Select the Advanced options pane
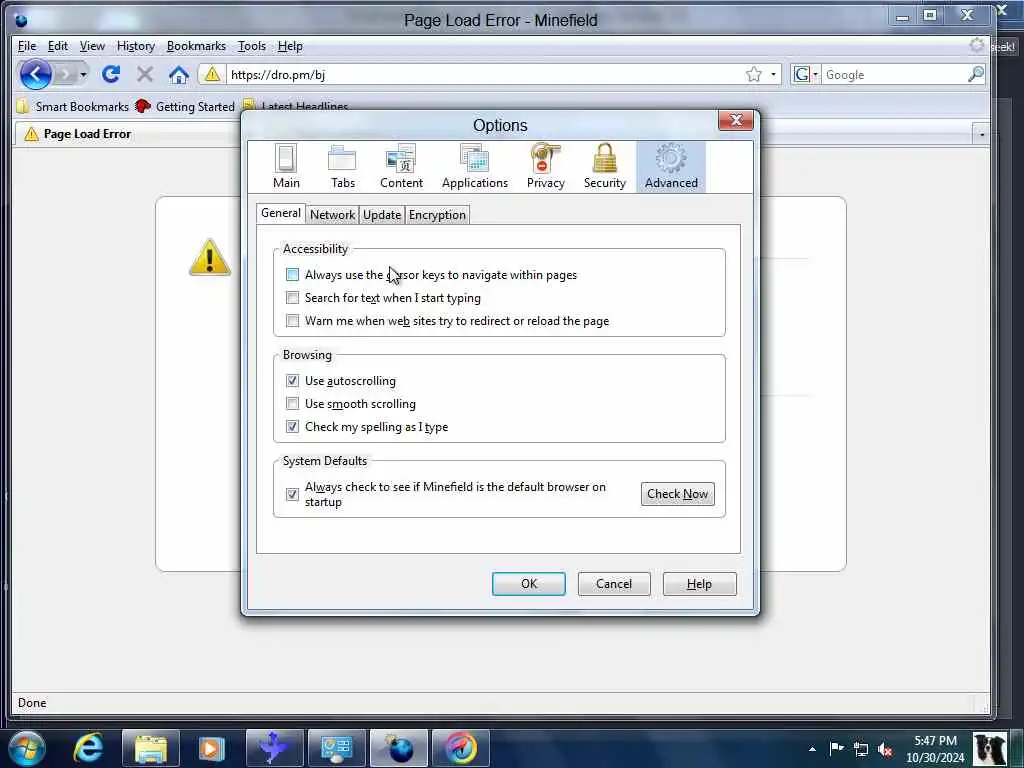The image size is (1024, 768). [671, 167]
